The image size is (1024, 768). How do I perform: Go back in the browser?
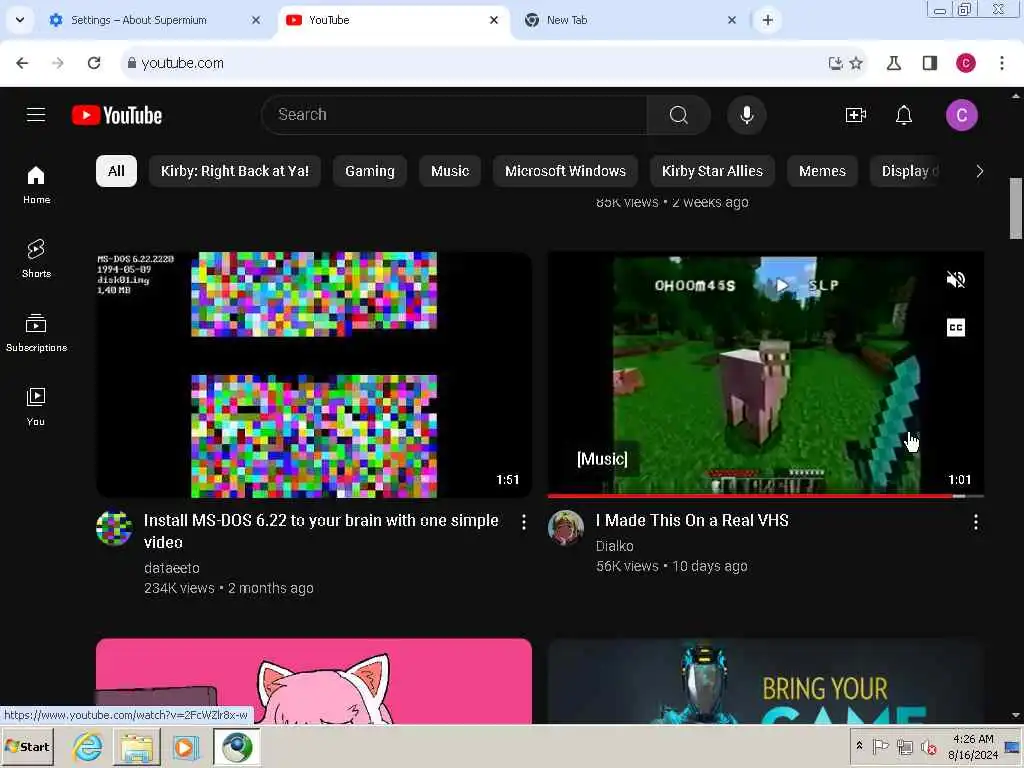click(x=22, y=63)
